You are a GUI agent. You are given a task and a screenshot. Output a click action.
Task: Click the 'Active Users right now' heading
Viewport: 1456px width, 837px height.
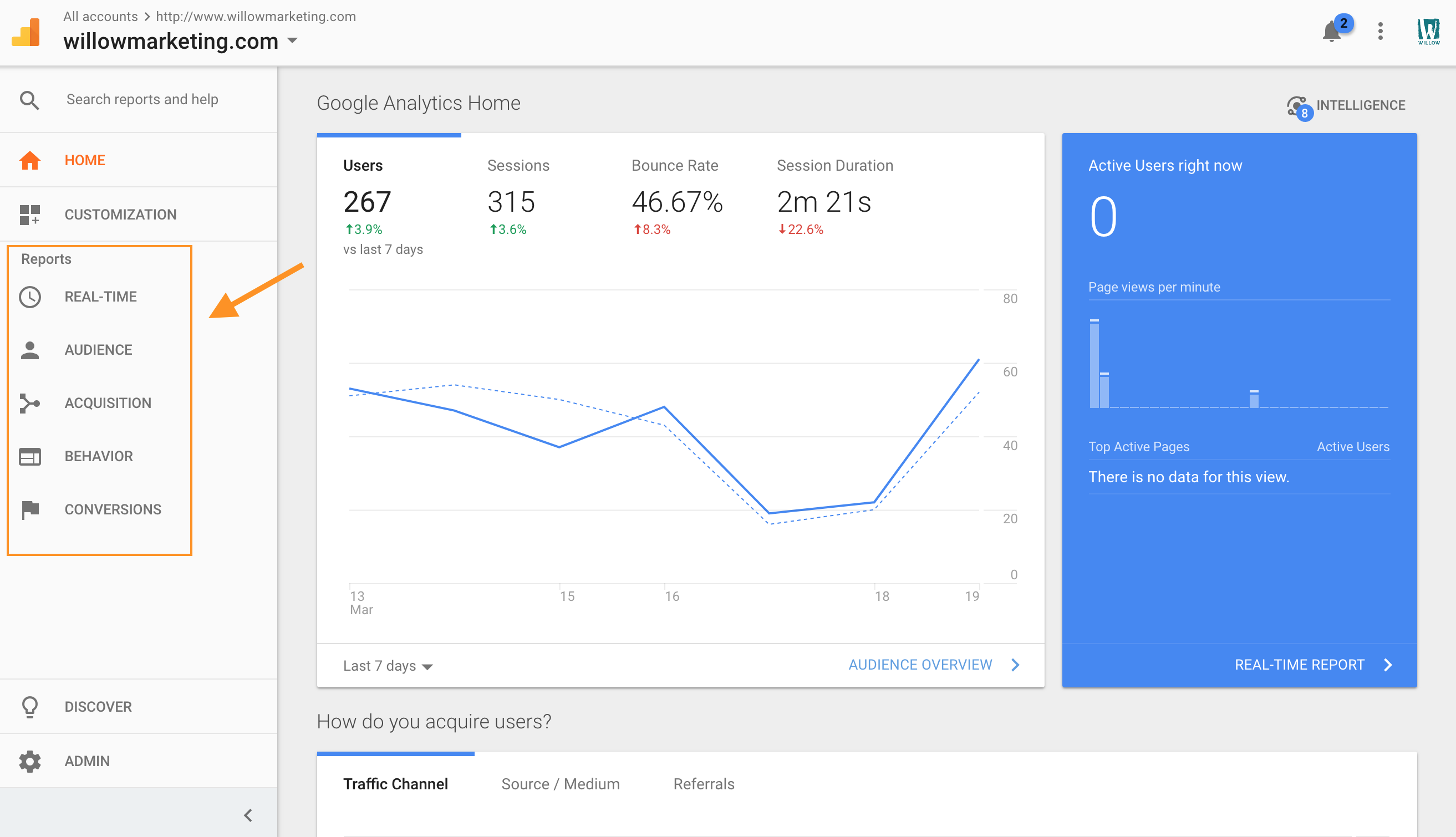(x=1165, y=166)
